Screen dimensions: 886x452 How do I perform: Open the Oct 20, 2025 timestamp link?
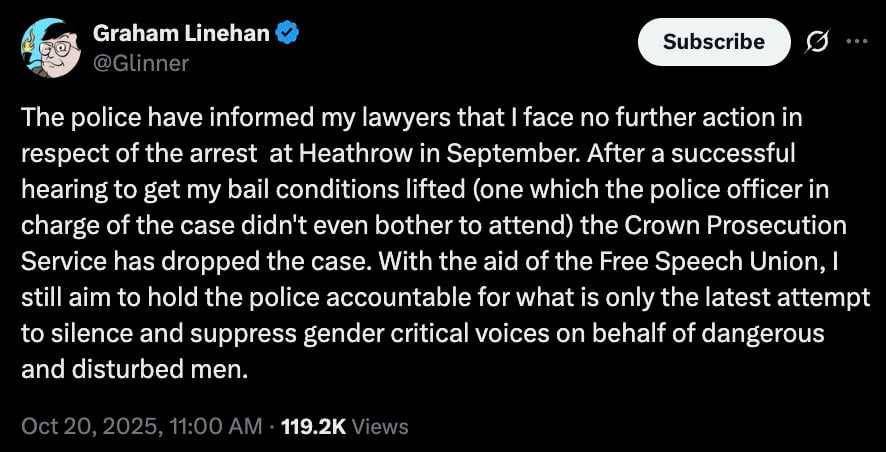point(90,426)
